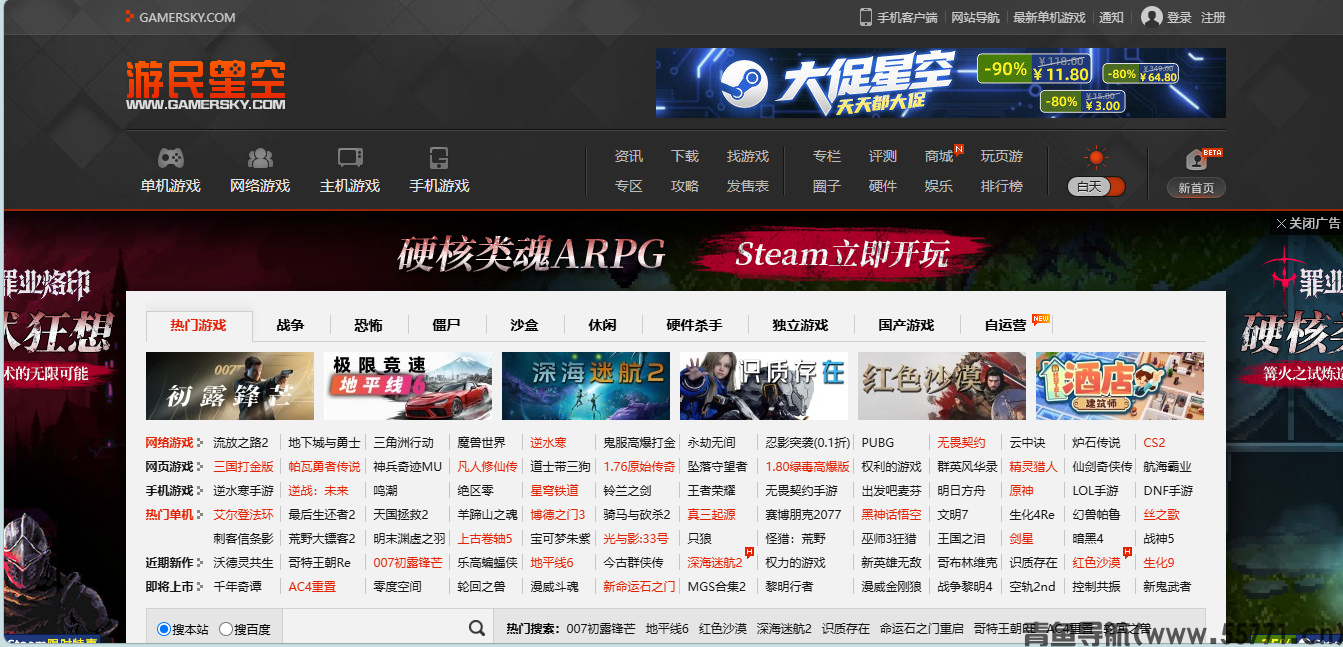1343x647 pixels.
Task: Switch to the 僵尸 tab
Action: (x=446, y=325)
